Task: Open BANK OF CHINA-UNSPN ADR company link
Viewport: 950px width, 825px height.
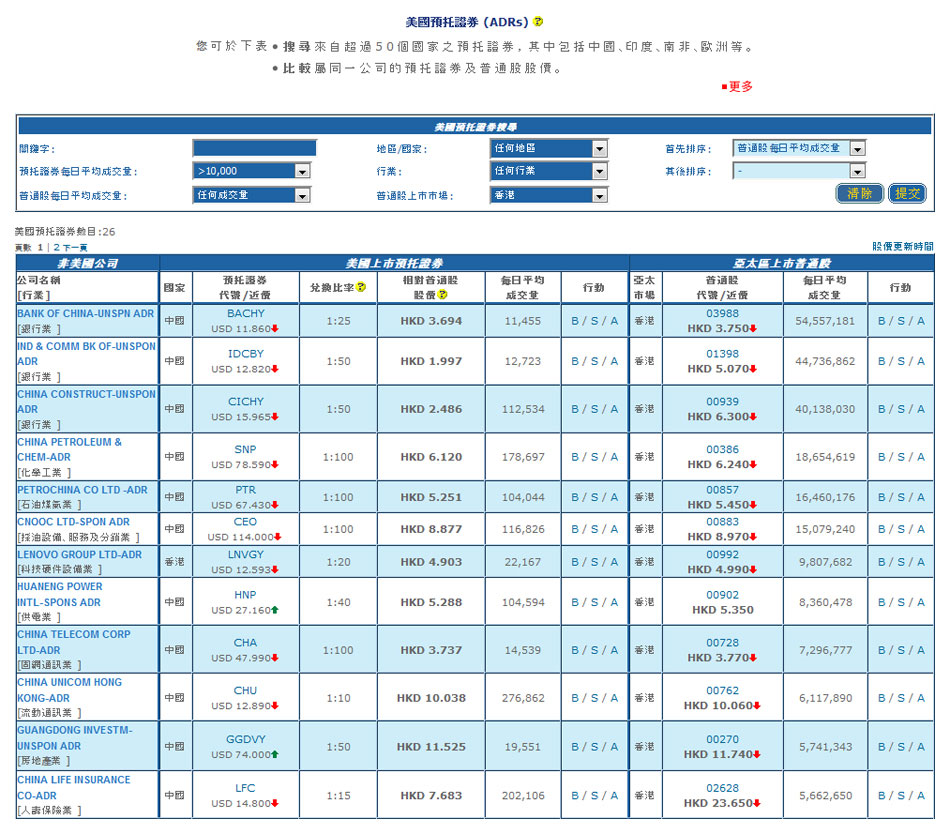Action: pos(85,313)
